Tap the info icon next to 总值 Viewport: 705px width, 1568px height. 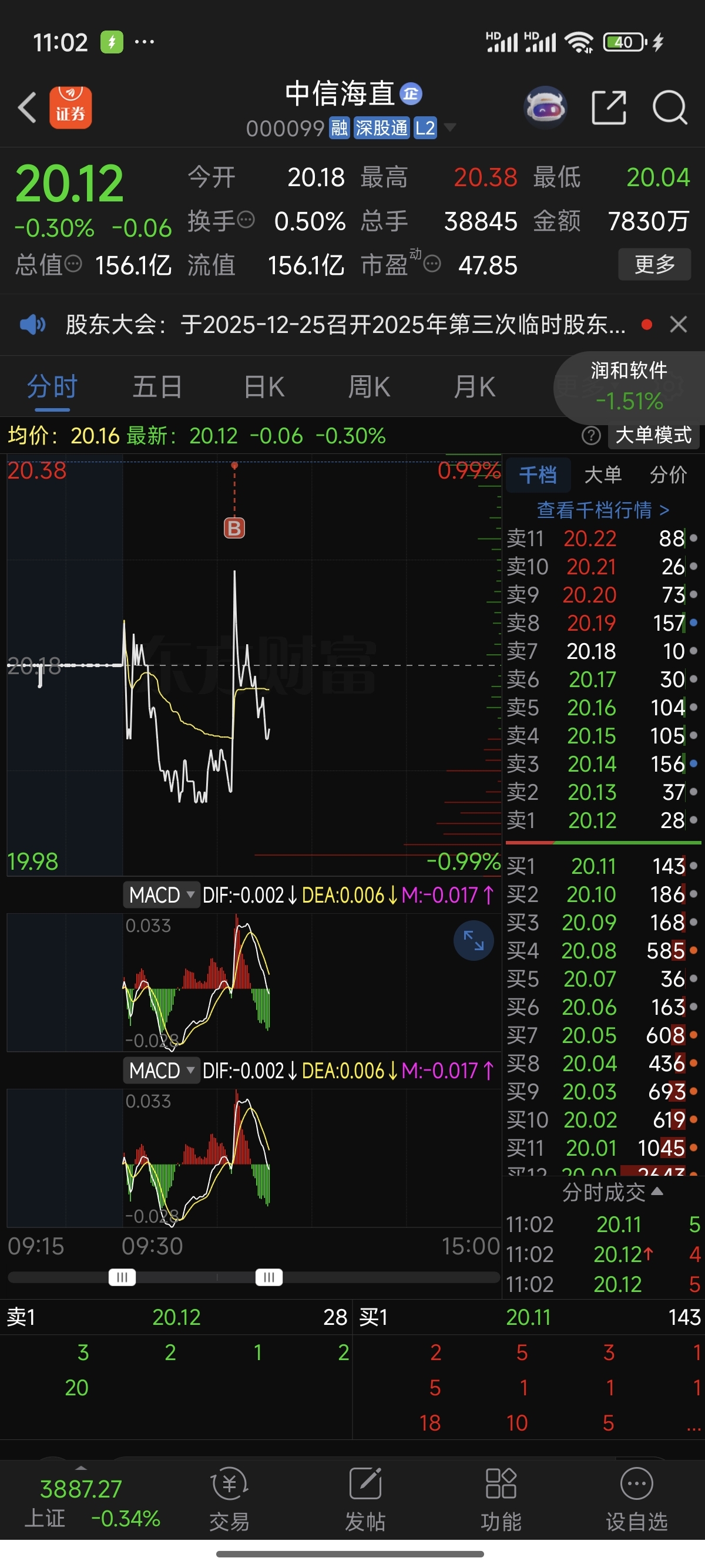click(73, 264)
